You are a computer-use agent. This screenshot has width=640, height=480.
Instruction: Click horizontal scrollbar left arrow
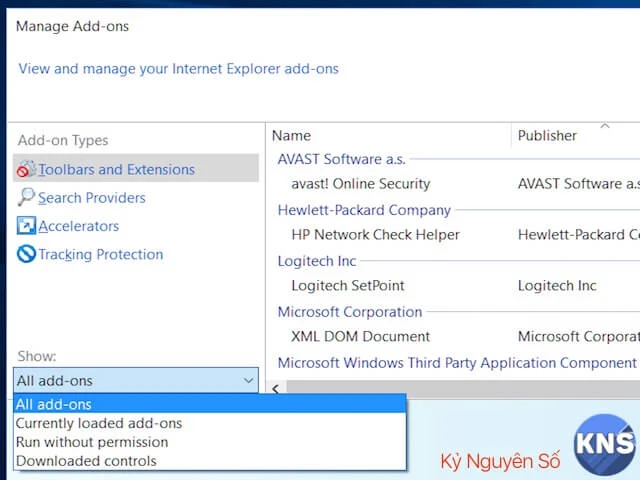point(277,387)
